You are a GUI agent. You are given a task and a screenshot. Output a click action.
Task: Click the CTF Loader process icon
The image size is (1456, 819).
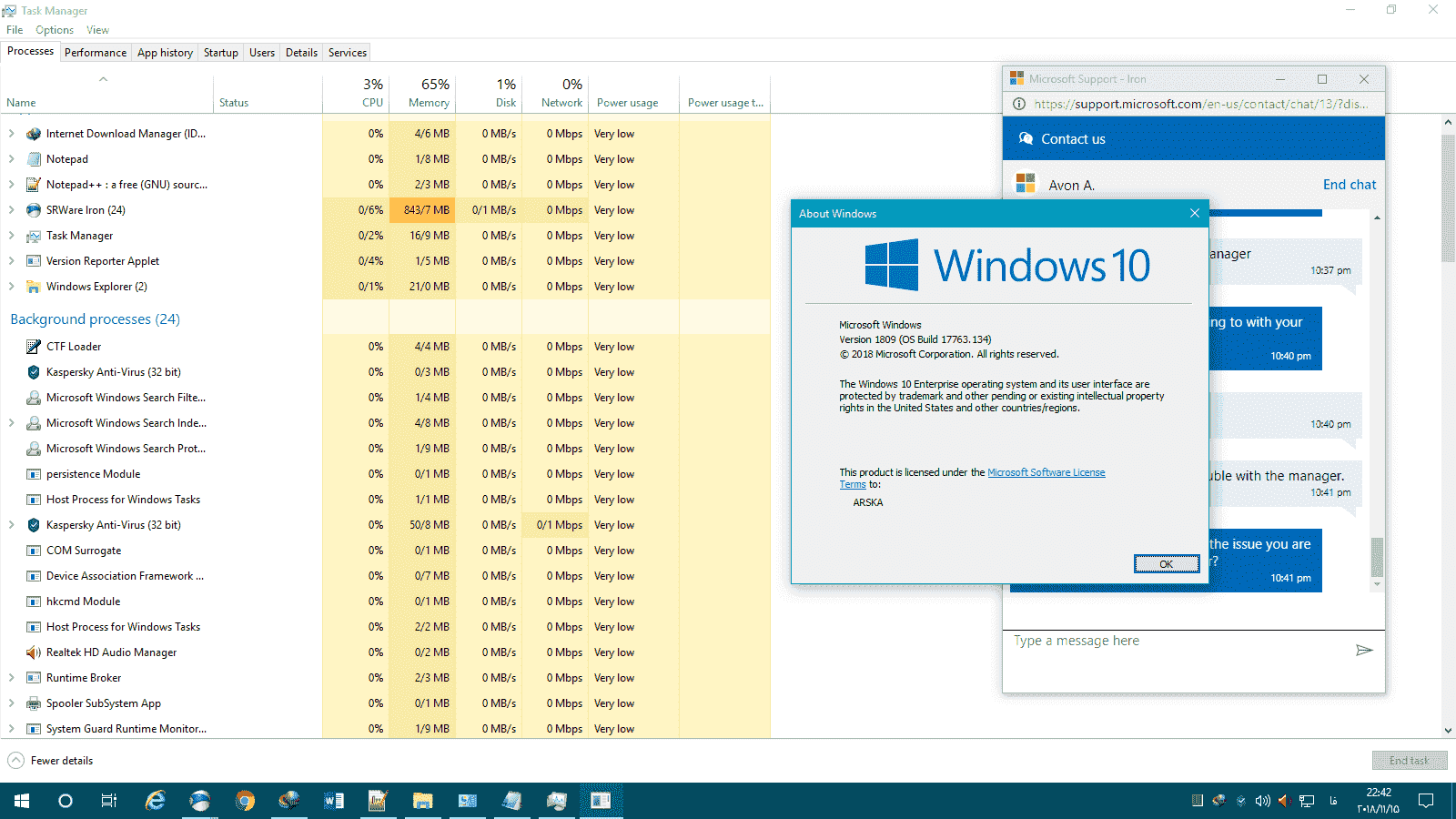(x=34, y=347)
